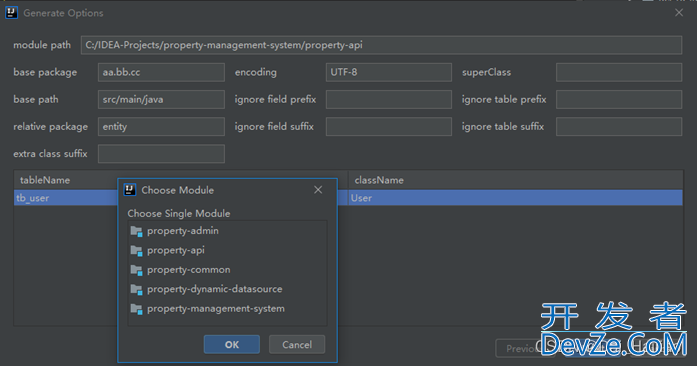Cancel the Choose Module dialog
The width and height of the screenshot is (697, 366).
(297, 345)
